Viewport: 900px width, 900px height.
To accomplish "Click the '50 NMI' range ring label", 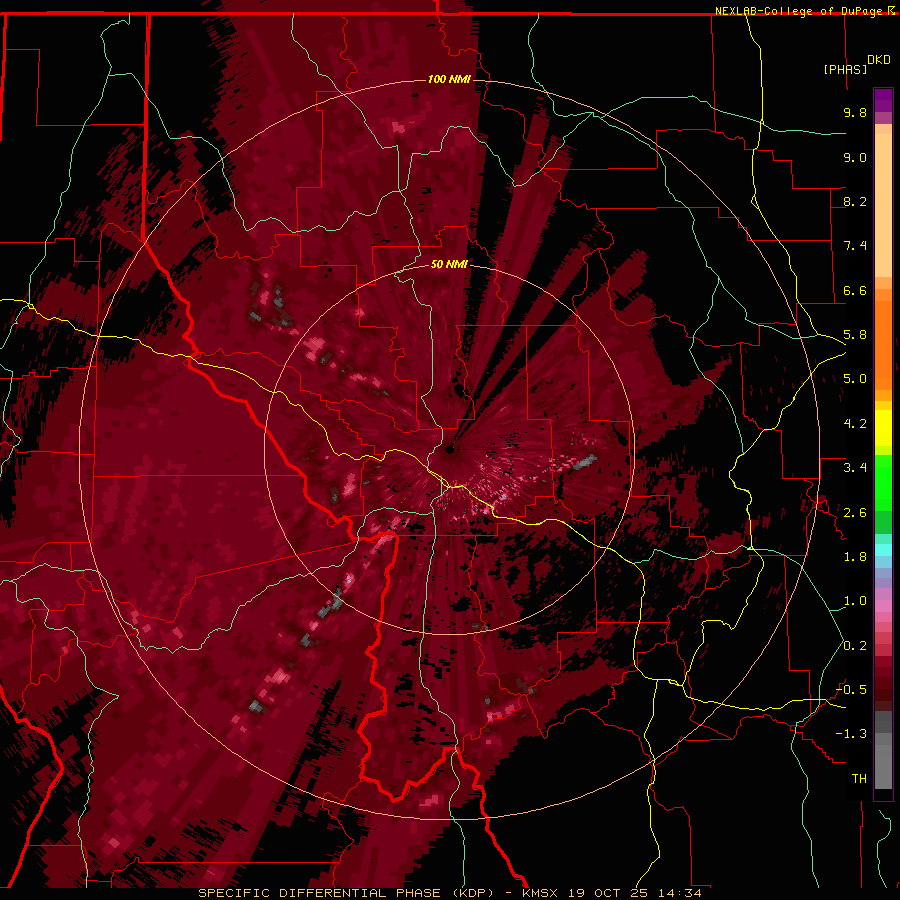I will 449,264.
